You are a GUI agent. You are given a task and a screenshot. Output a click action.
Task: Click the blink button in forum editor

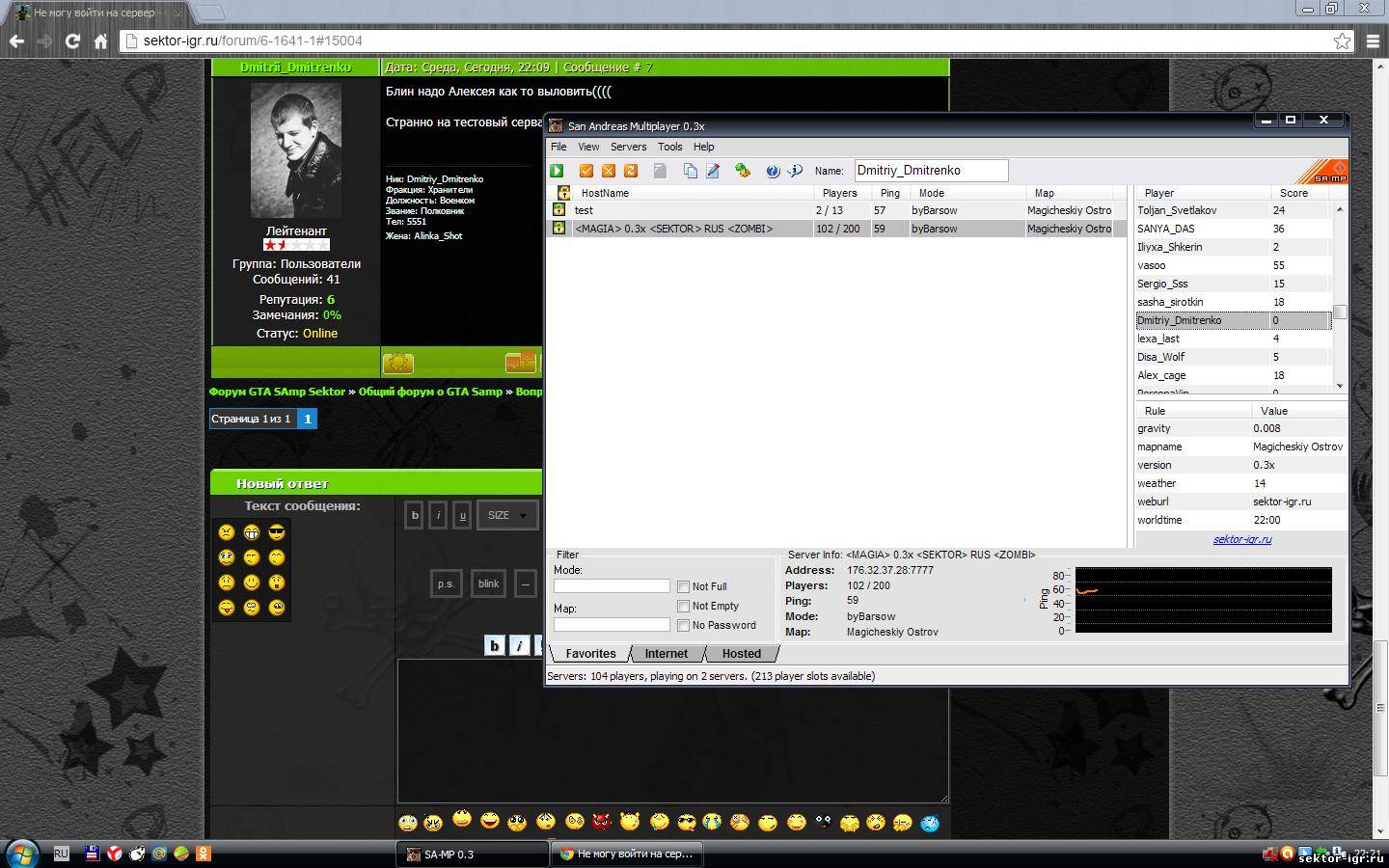pyautogui.click(x=489, y=583)
